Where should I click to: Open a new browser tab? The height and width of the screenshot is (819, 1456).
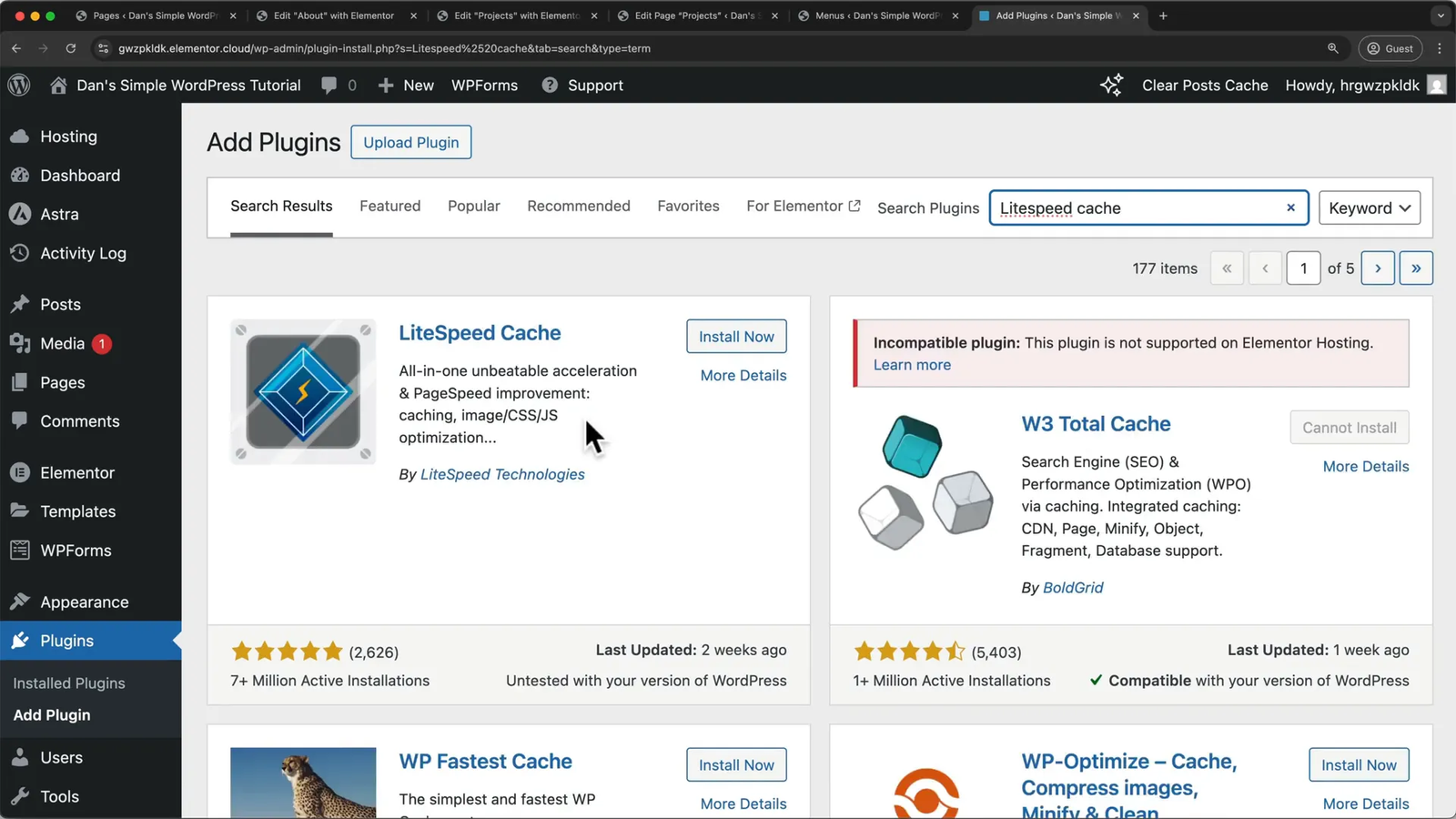coord(1163,15)
